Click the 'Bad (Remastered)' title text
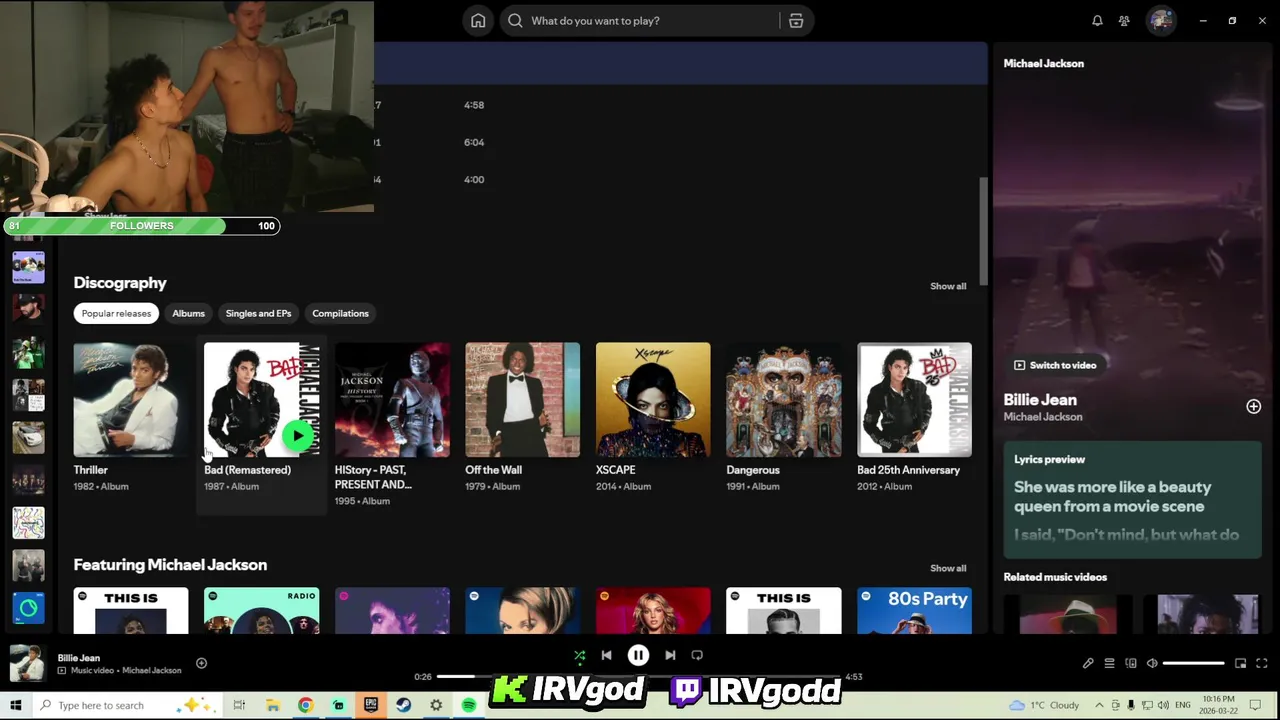The width and height of the screenshot is (1280, 720). pyautogui.click(x=247, y=470)
